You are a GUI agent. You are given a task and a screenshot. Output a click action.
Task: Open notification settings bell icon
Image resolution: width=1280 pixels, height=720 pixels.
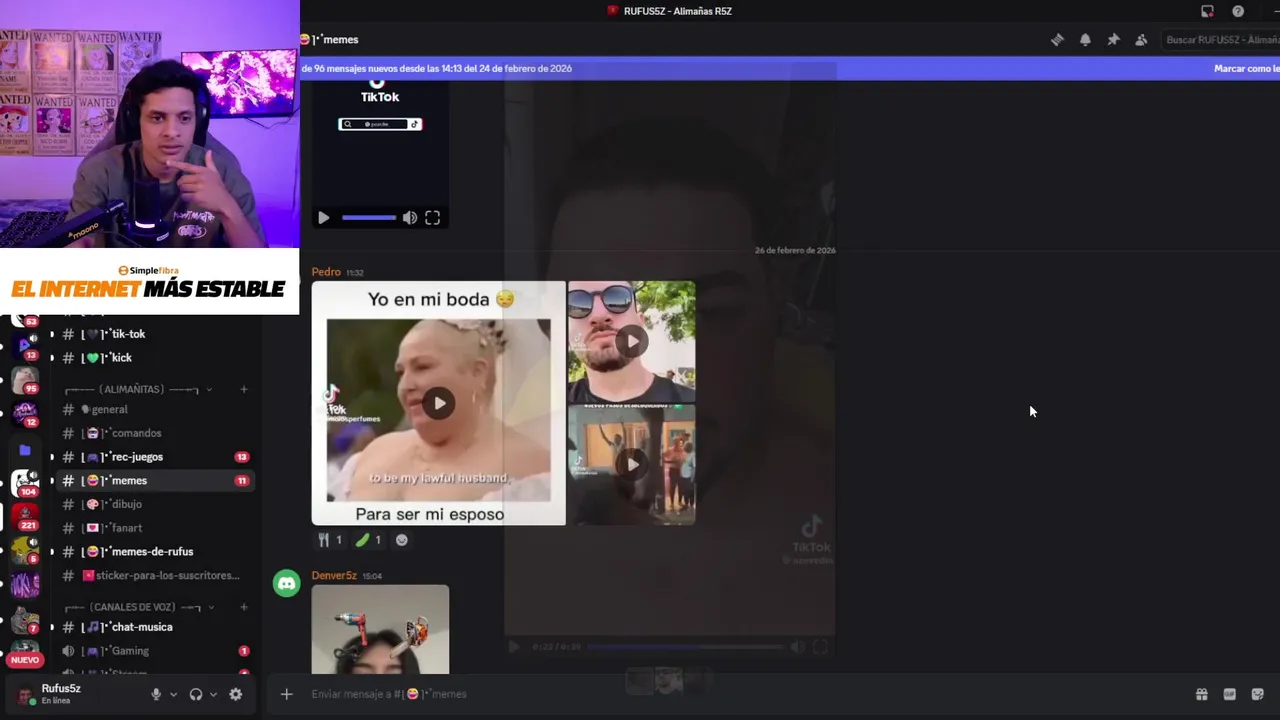[1085, 40]
